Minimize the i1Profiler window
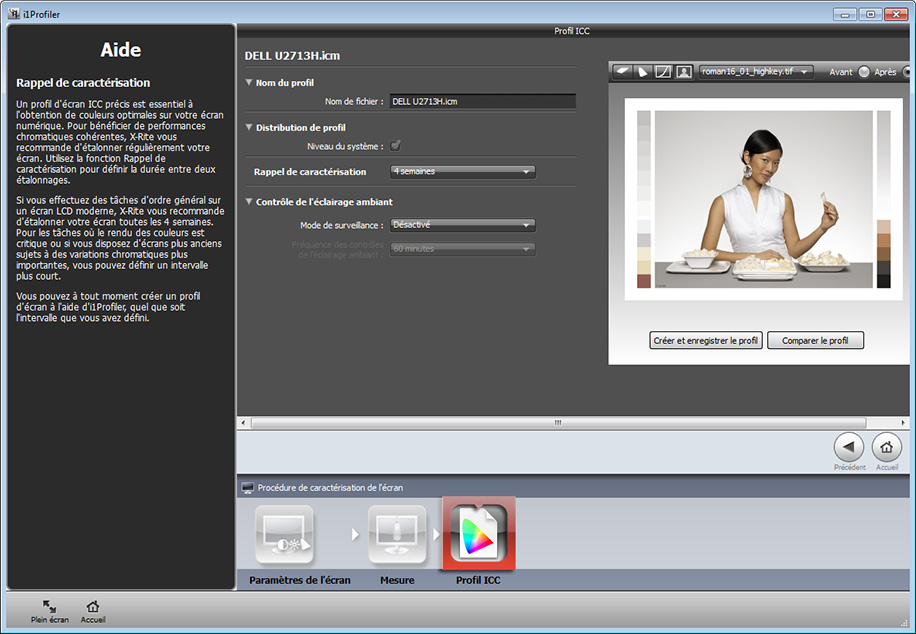The height and width of the screenshot is (634, 916). pos(845,14)
